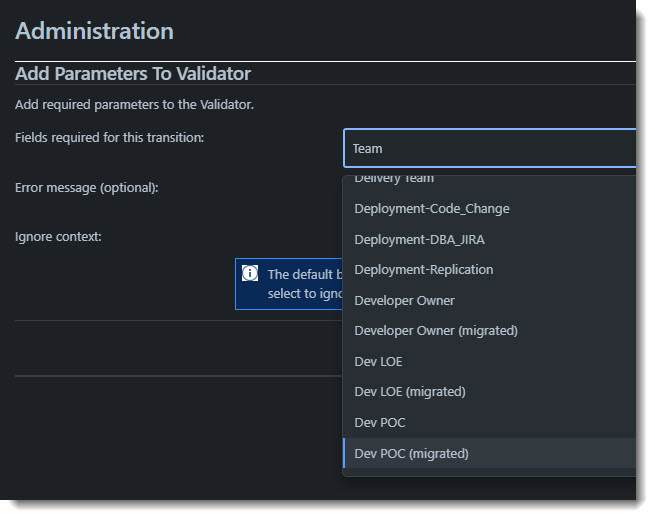Pick Developer Owner (migrated) option

[490, 331]
